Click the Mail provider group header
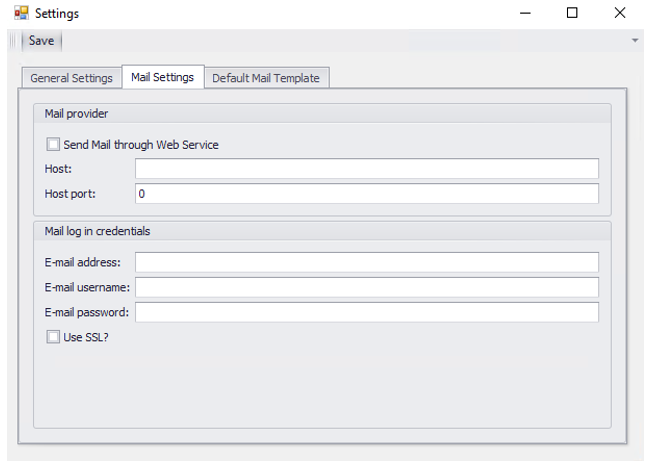Screen dimensions: 648x462 click(77, 113)
